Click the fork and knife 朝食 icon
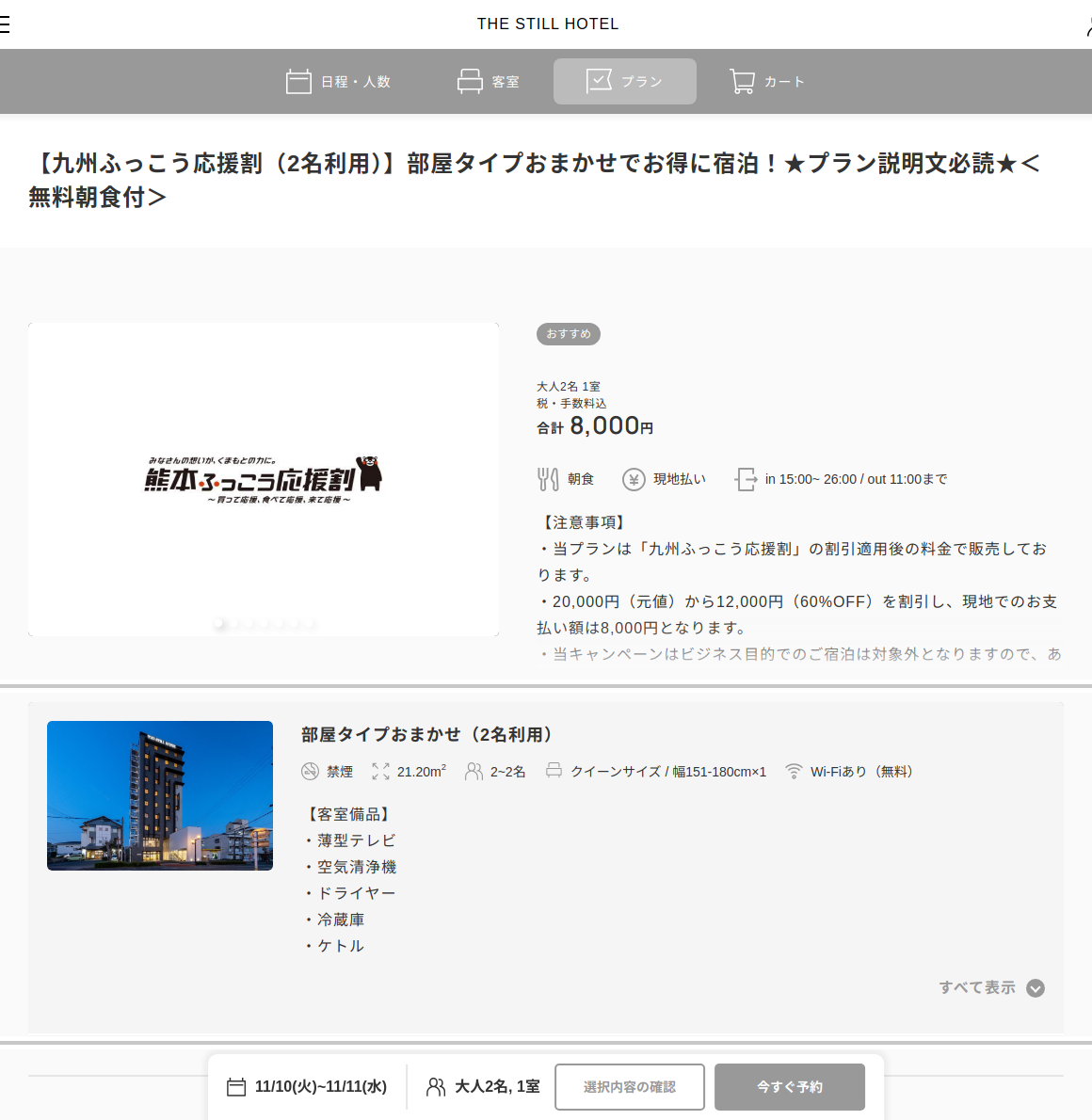The image size is (1092, 1120). pos(548,479)
